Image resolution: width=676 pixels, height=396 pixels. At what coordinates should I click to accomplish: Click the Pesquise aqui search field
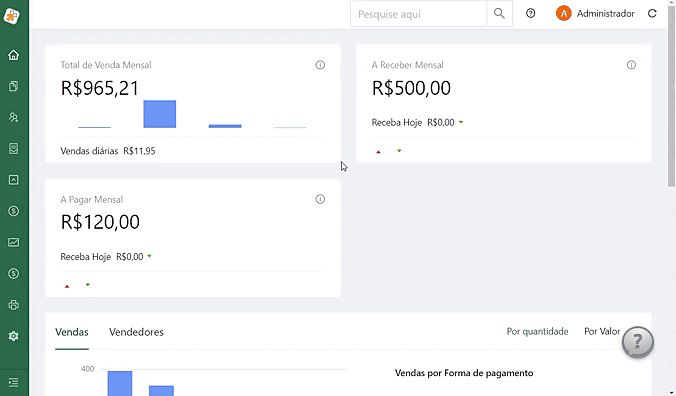pos(418,14)
